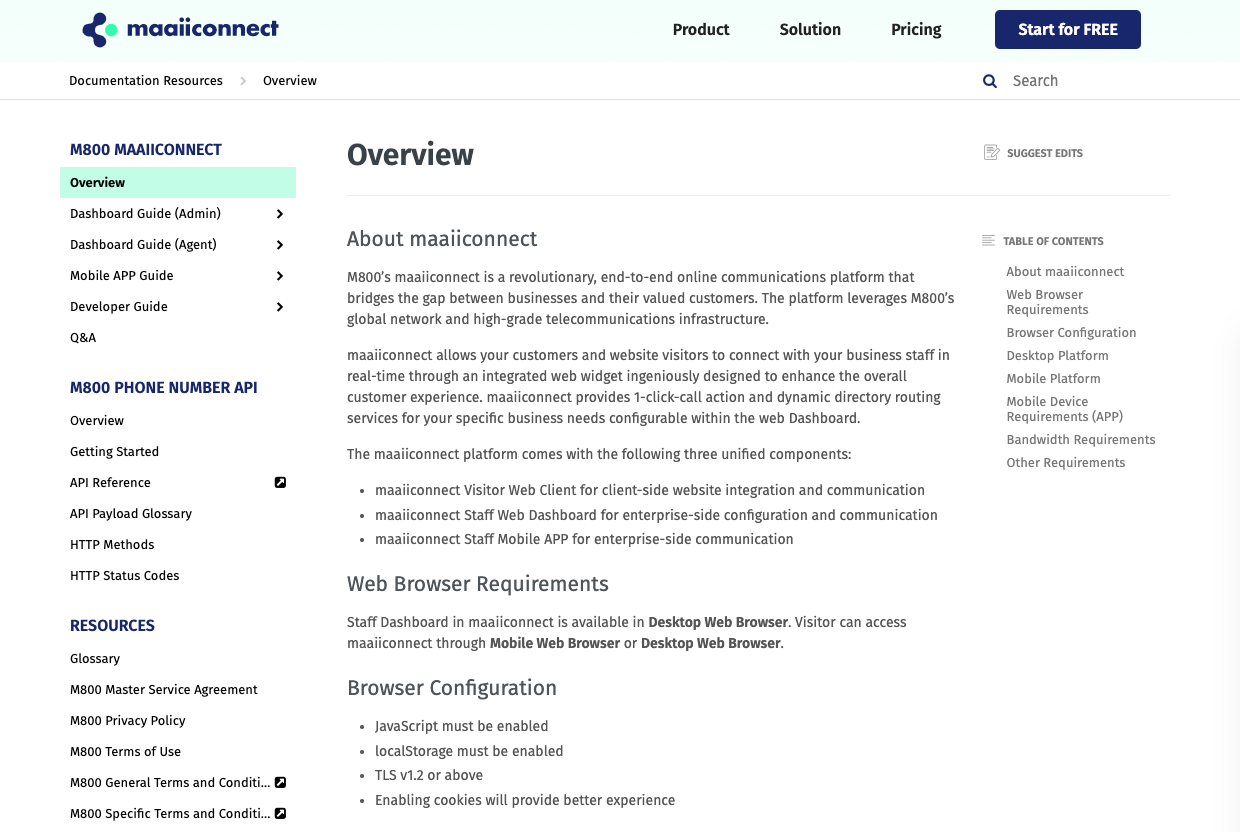1240x832 pixels.
Task: Click external link icon beside M800 General Terms
Action: (x=280, y=782)
